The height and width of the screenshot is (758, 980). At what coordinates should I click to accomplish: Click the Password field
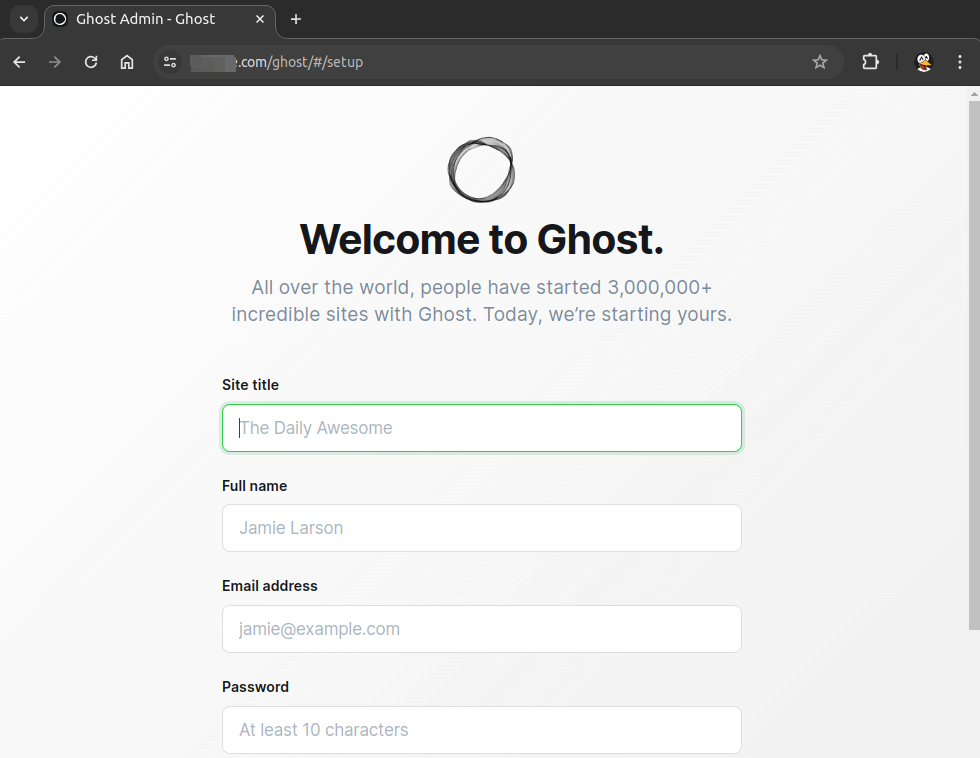point(481,730)
